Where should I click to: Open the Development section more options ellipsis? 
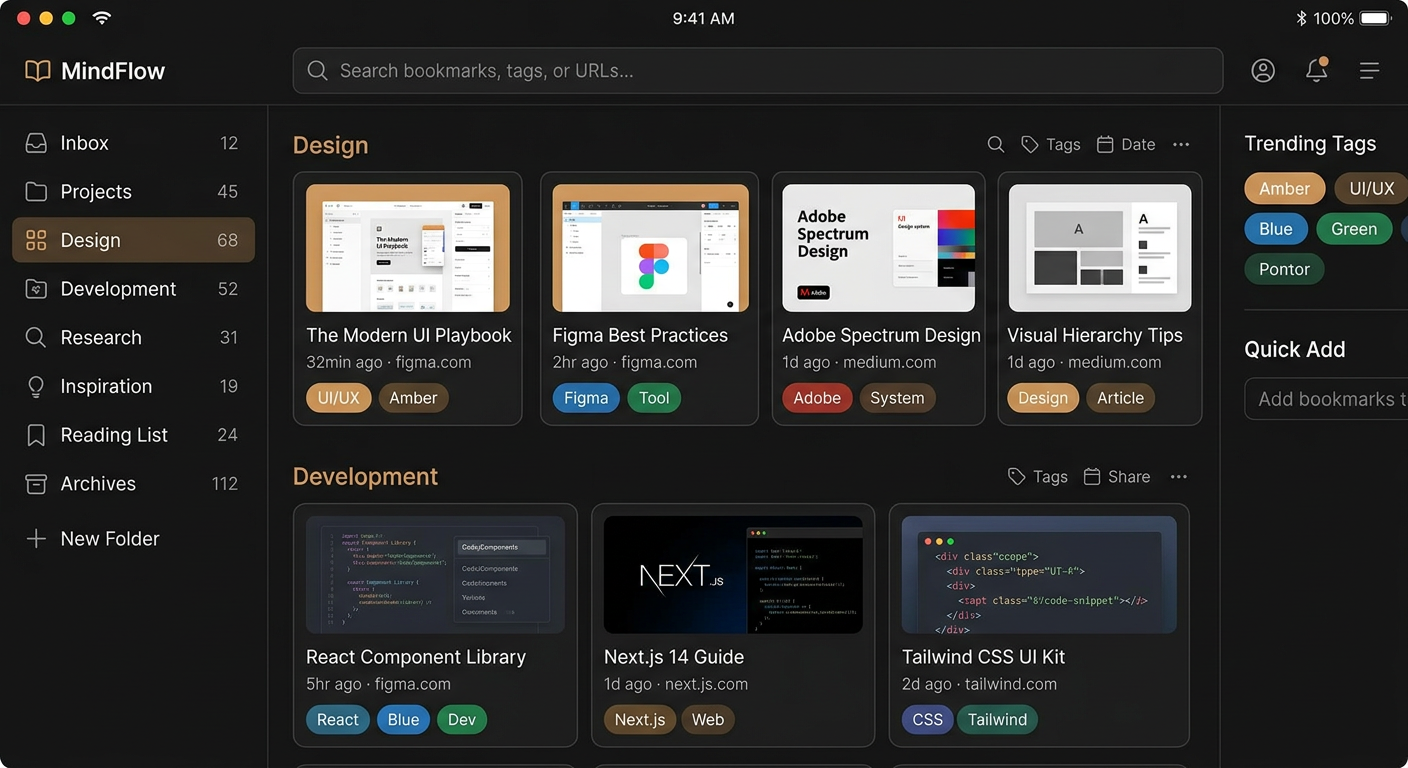tap(1179, 477)
